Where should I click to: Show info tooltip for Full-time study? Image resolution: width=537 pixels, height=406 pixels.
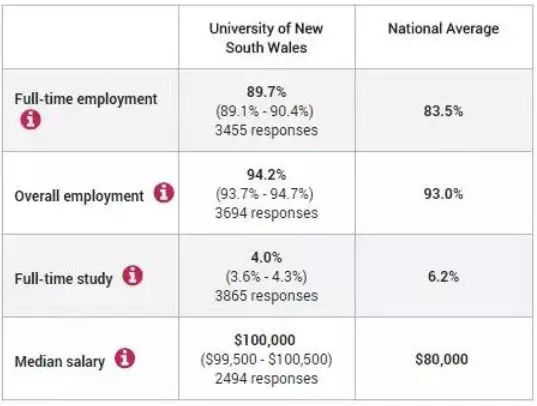[x=133, y=275]
